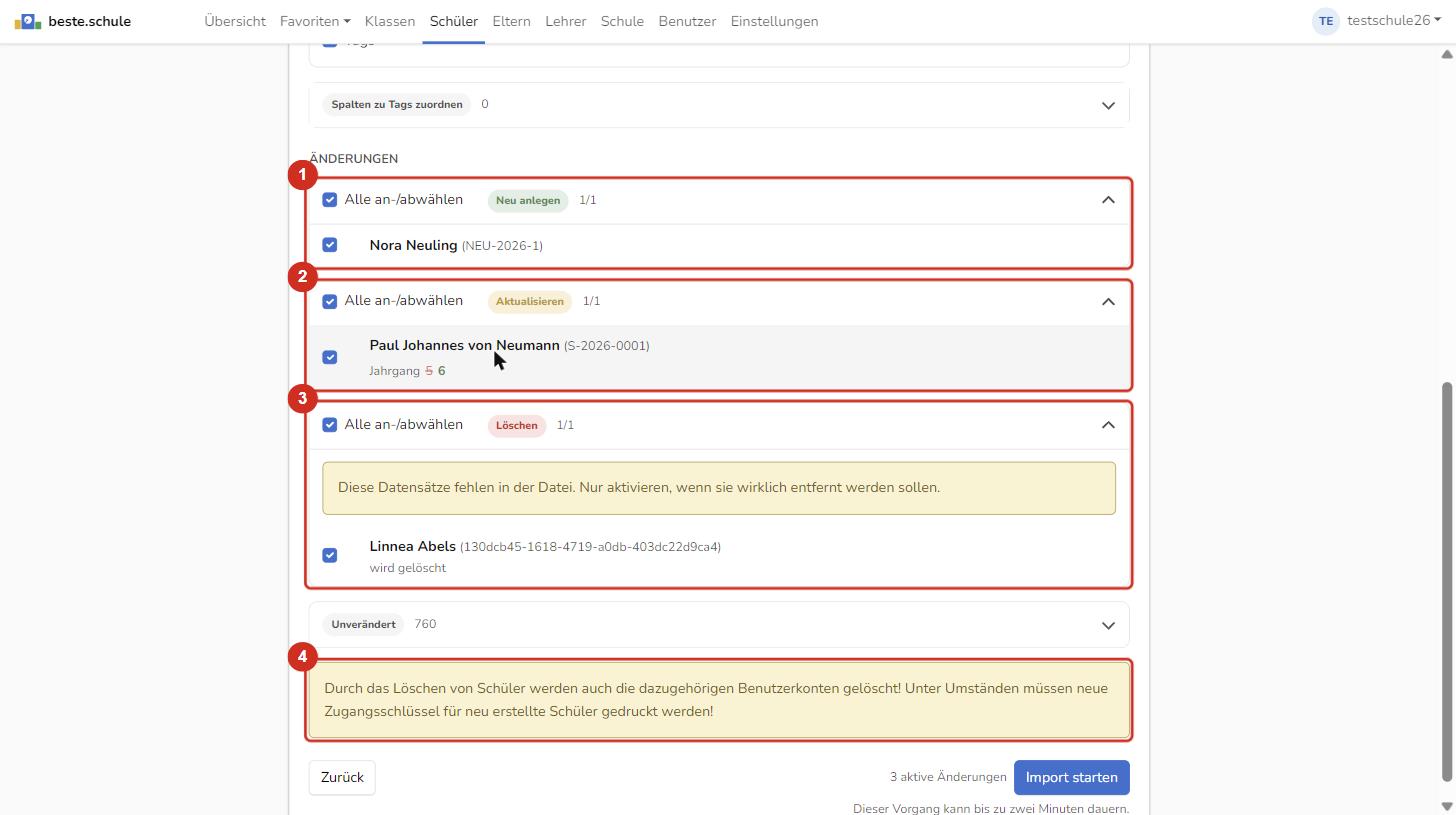Open the TE user avatar

click(x=1325, y=21)
